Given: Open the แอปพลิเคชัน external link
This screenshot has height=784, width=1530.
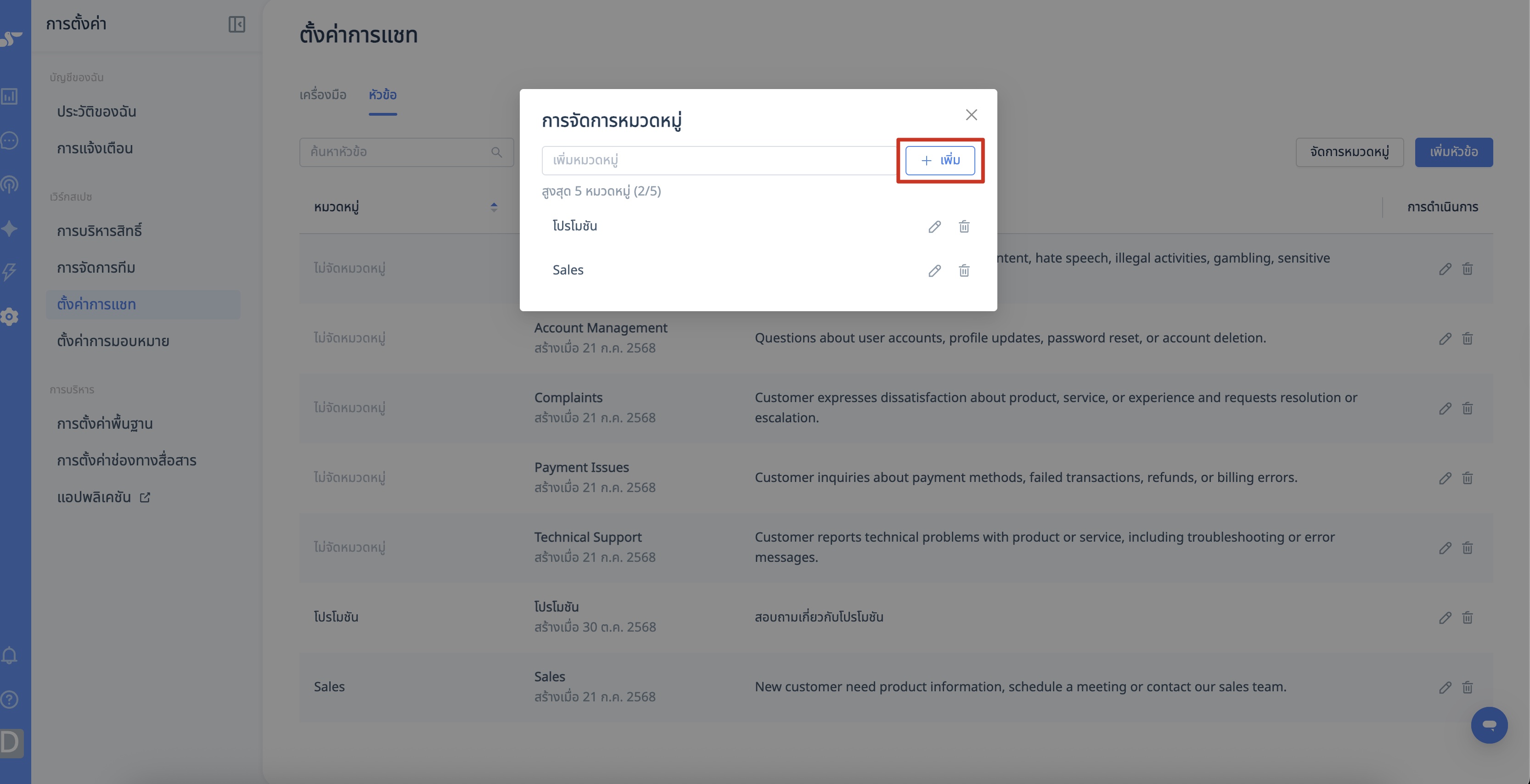Looking at the screenshot, I should [104, 497].
